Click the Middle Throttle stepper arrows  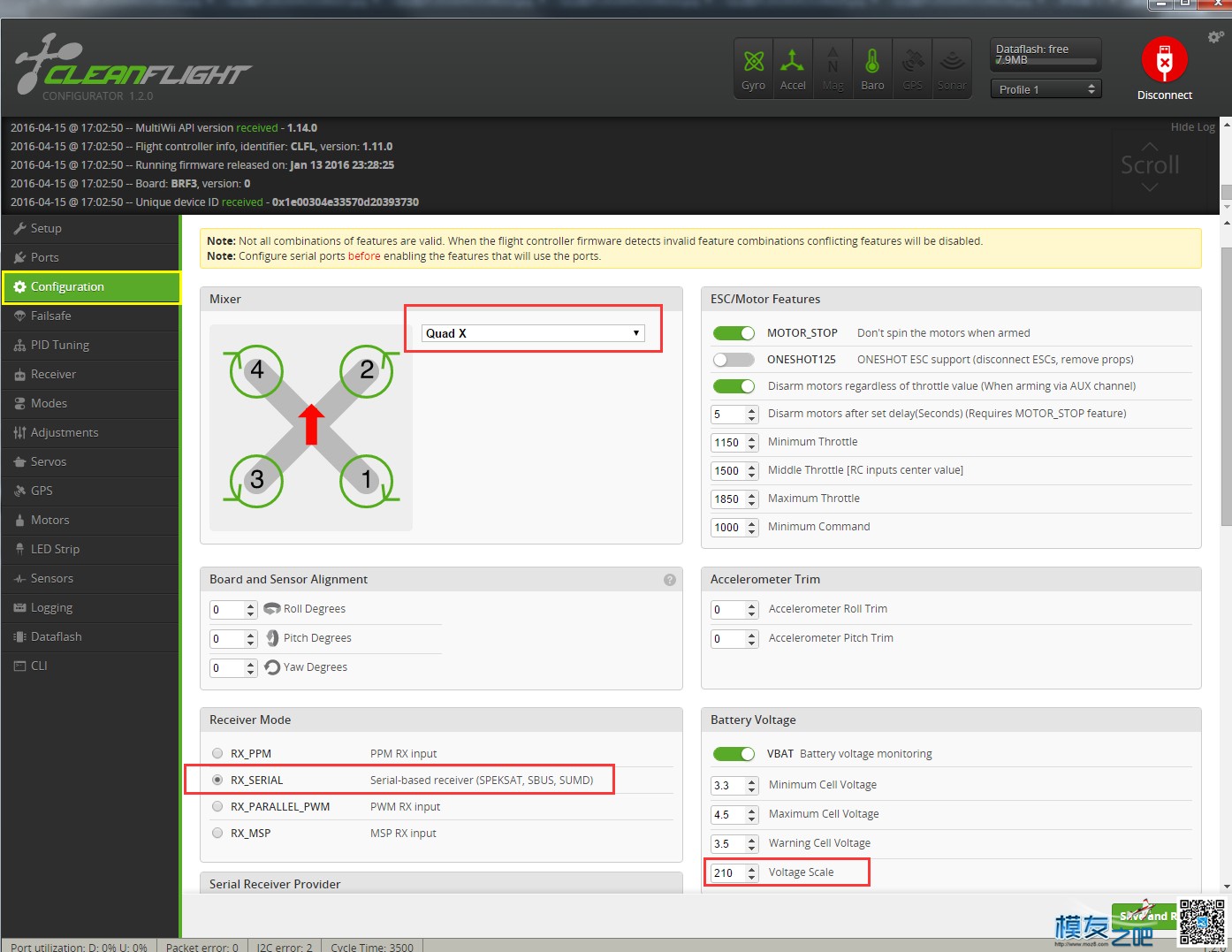(752, 470)
